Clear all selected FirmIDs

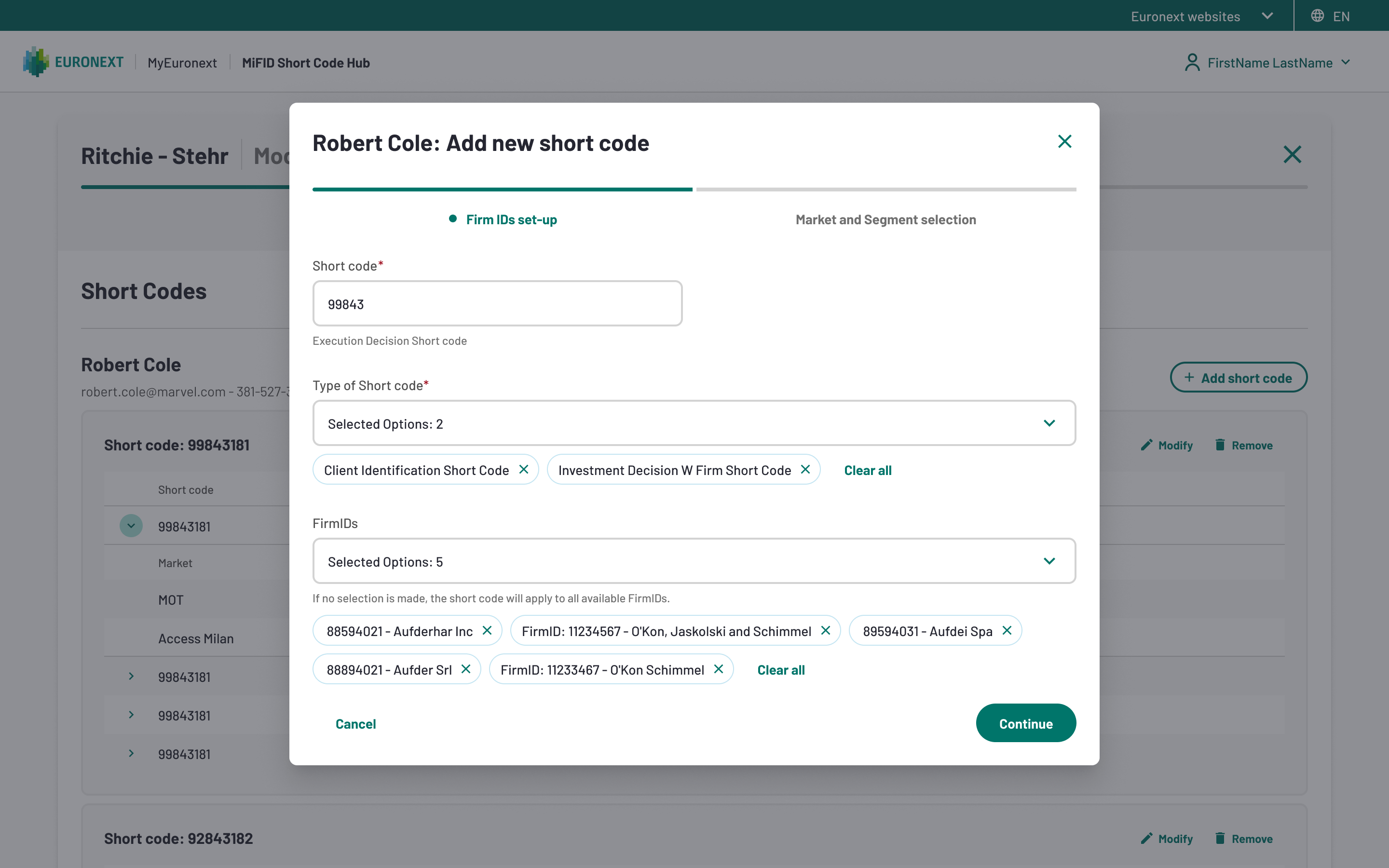coord(781,670)
